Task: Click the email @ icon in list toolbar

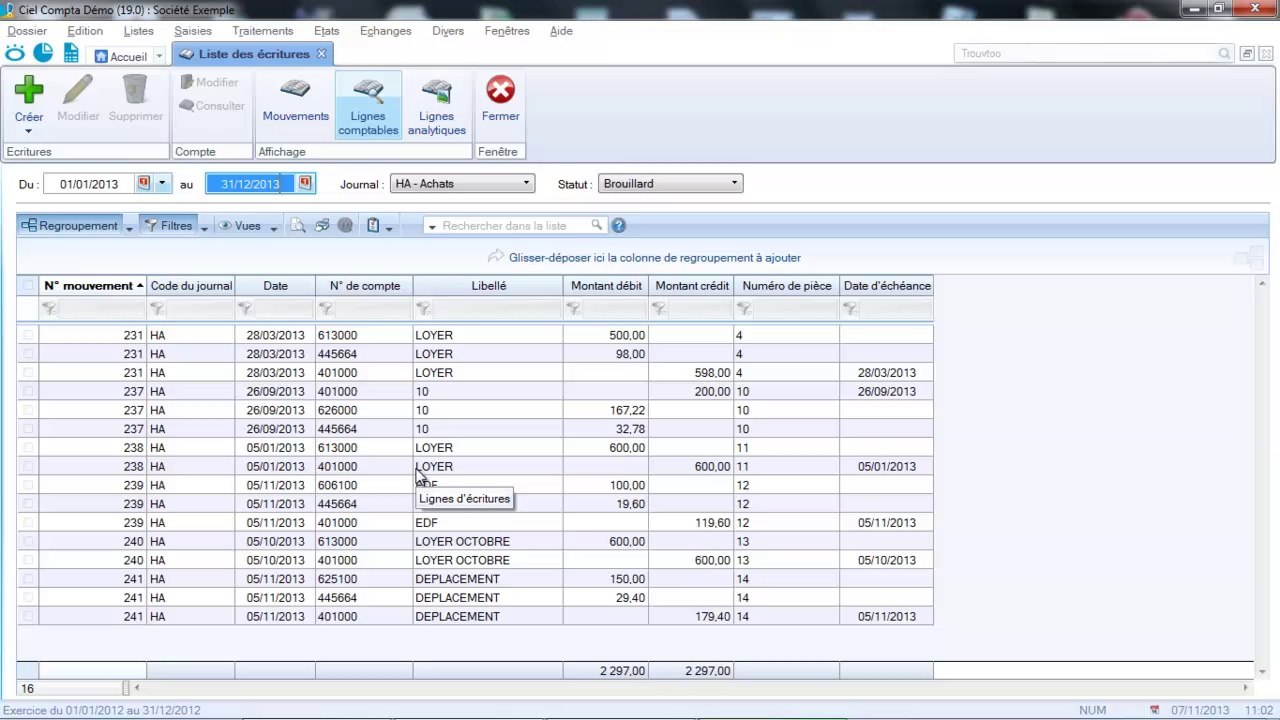Action: coord(345,226)
